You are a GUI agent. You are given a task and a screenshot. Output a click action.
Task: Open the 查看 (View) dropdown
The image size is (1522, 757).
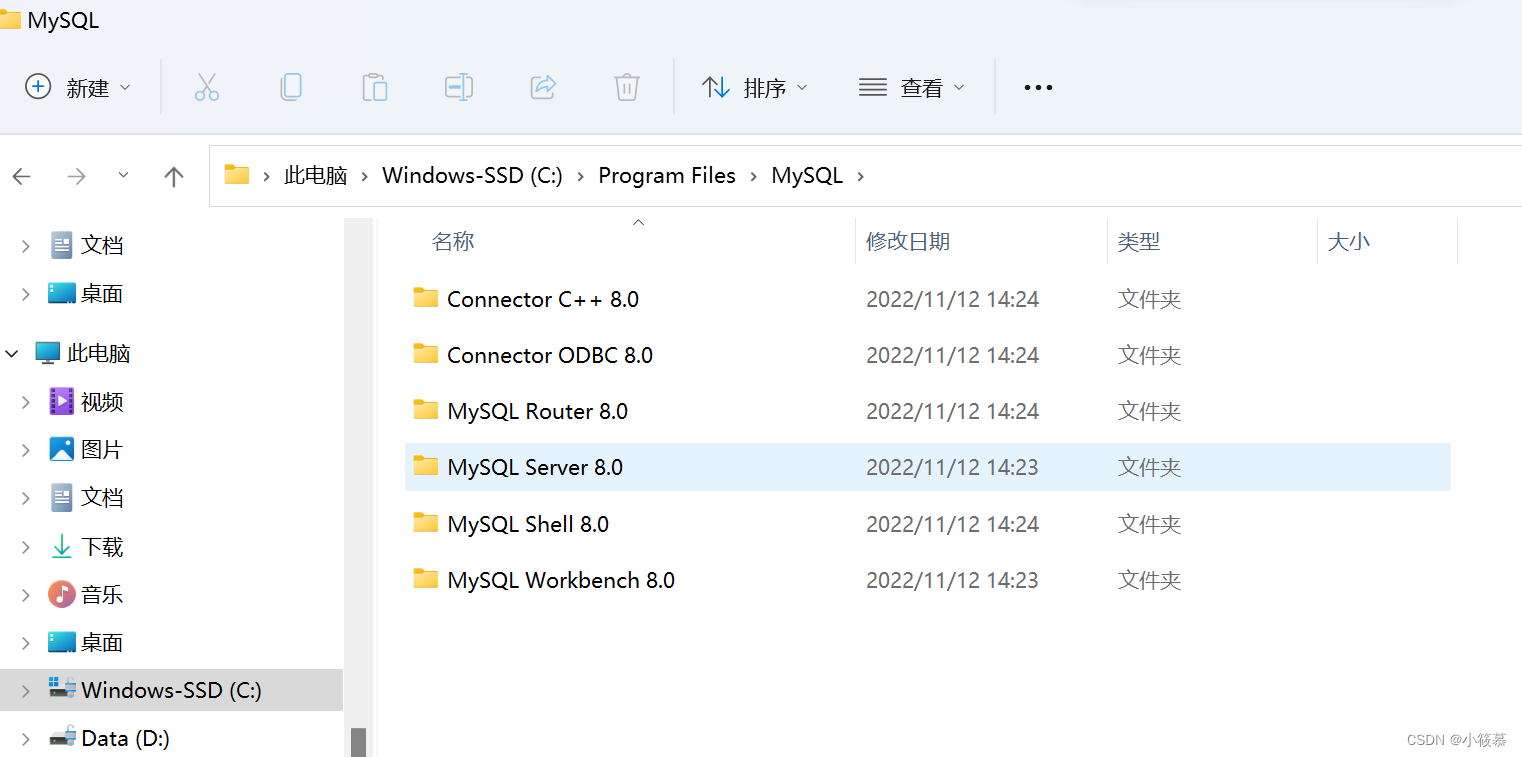(912, 87)
